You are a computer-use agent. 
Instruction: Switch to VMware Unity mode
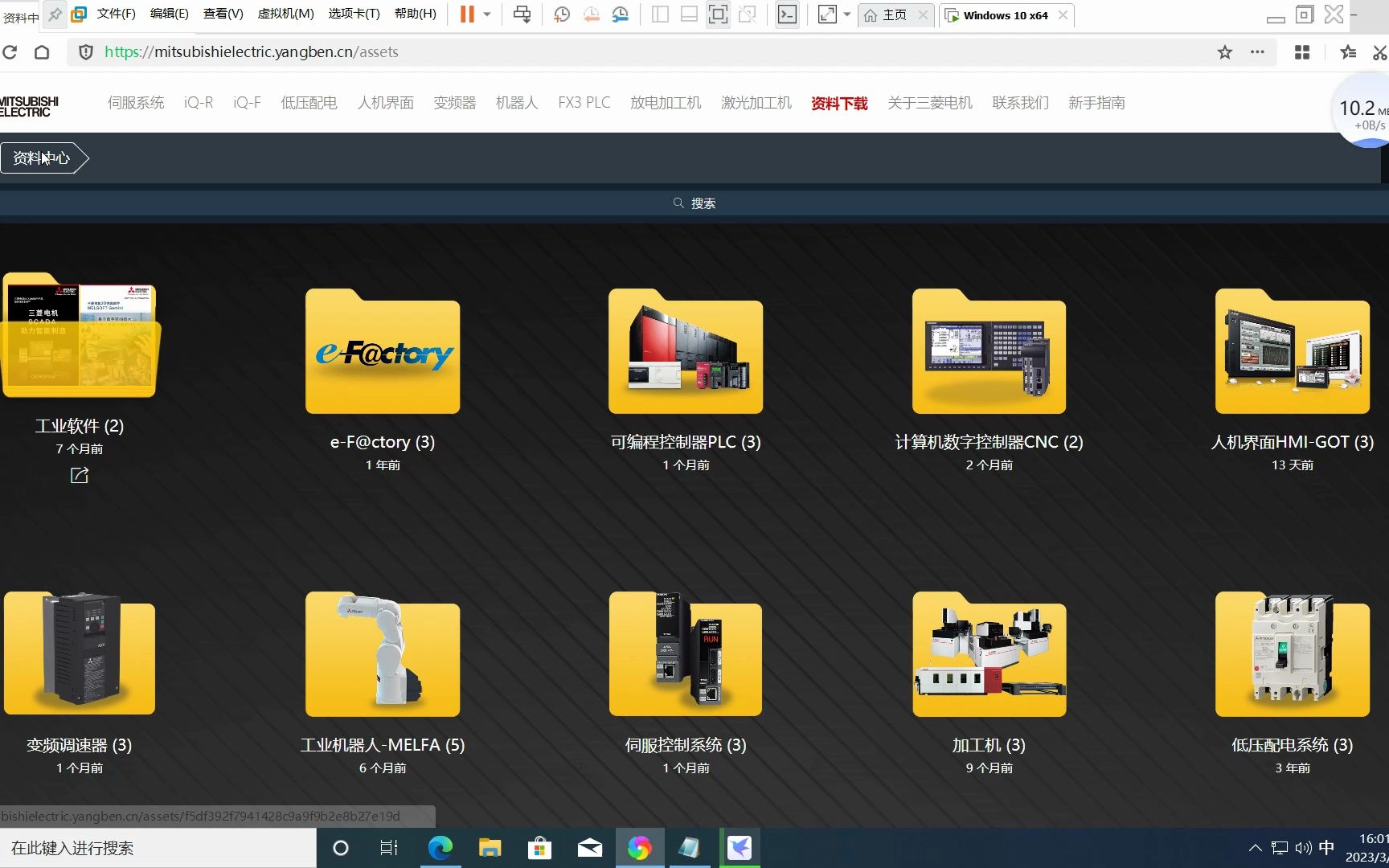[748, 14]
